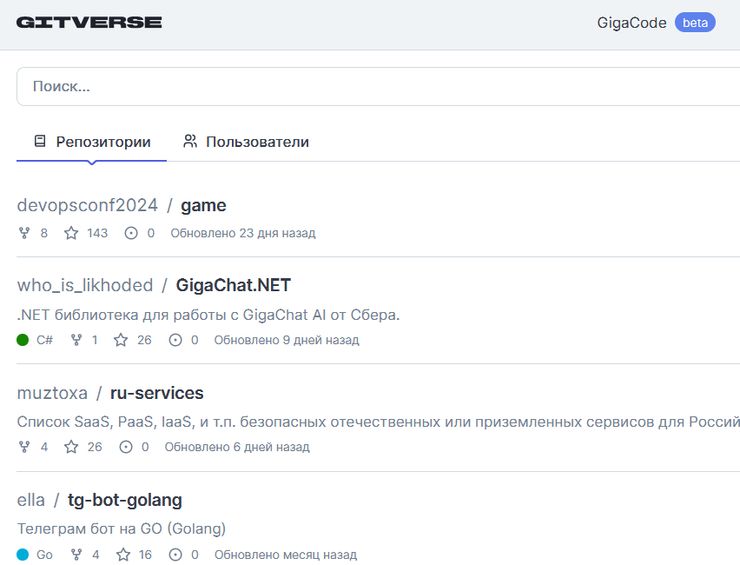Click the text Обновлено месяц назад
The height and width of the screenshot is (565, 740).
pos(286,555)
